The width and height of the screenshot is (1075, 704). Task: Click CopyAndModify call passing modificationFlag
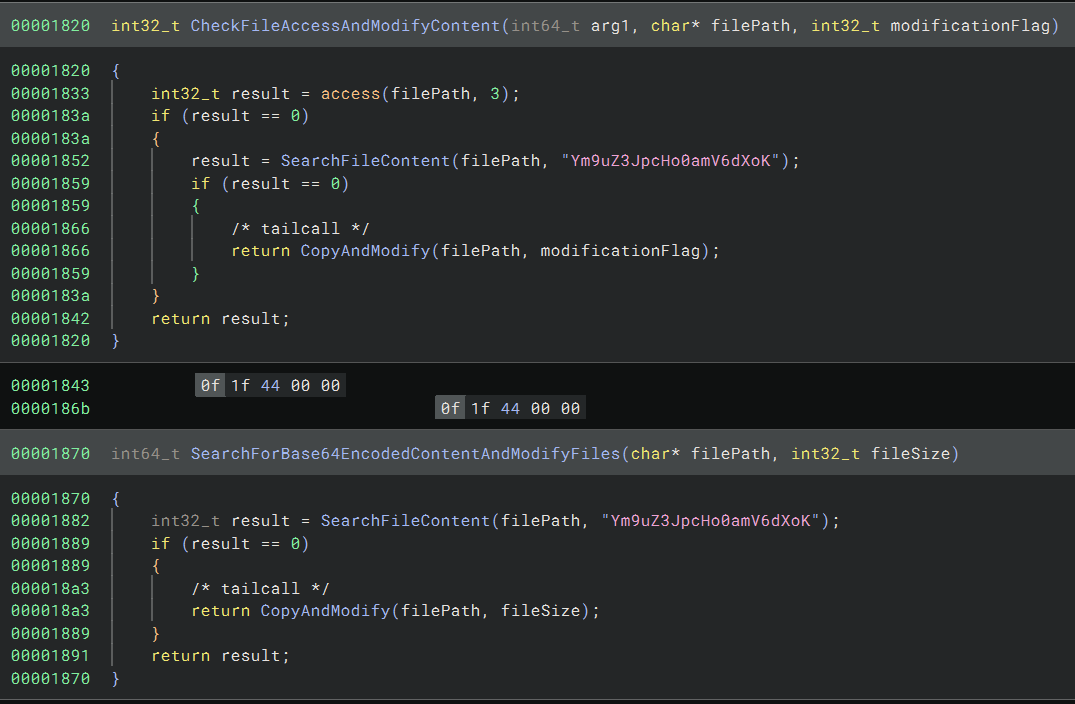tap(365, 251)
